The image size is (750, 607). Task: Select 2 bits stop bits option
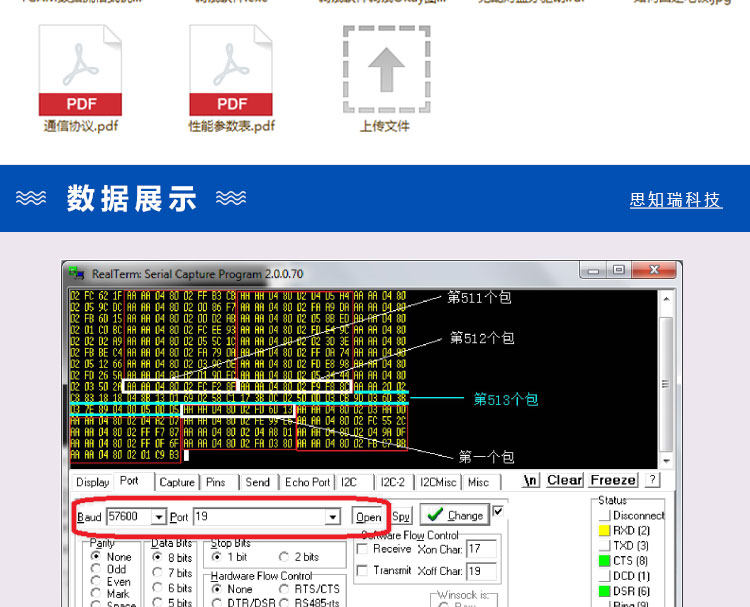[284, 557]
